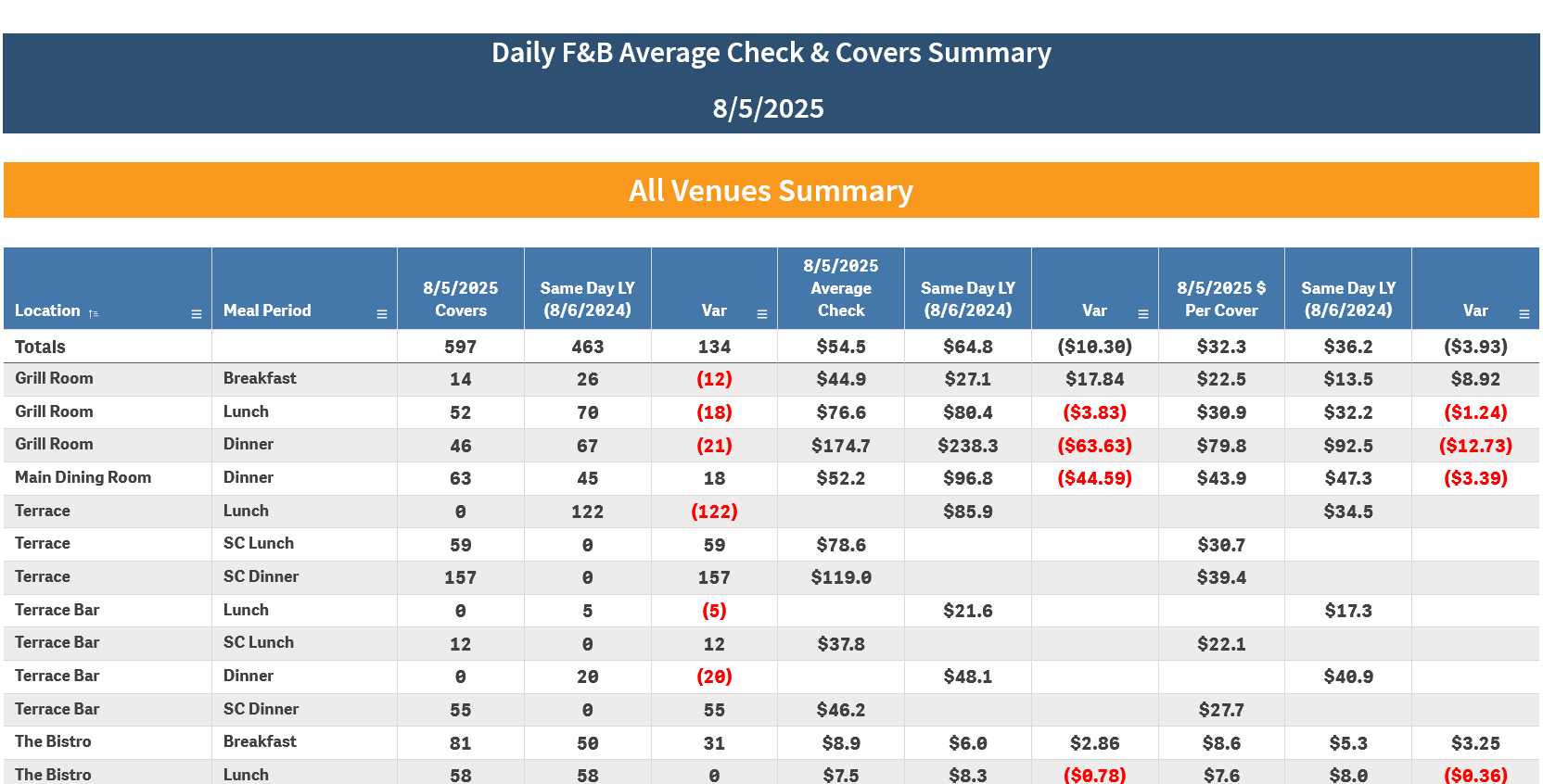Select Terrace Bar Lunch last-year check $21.6

point(968,611)
